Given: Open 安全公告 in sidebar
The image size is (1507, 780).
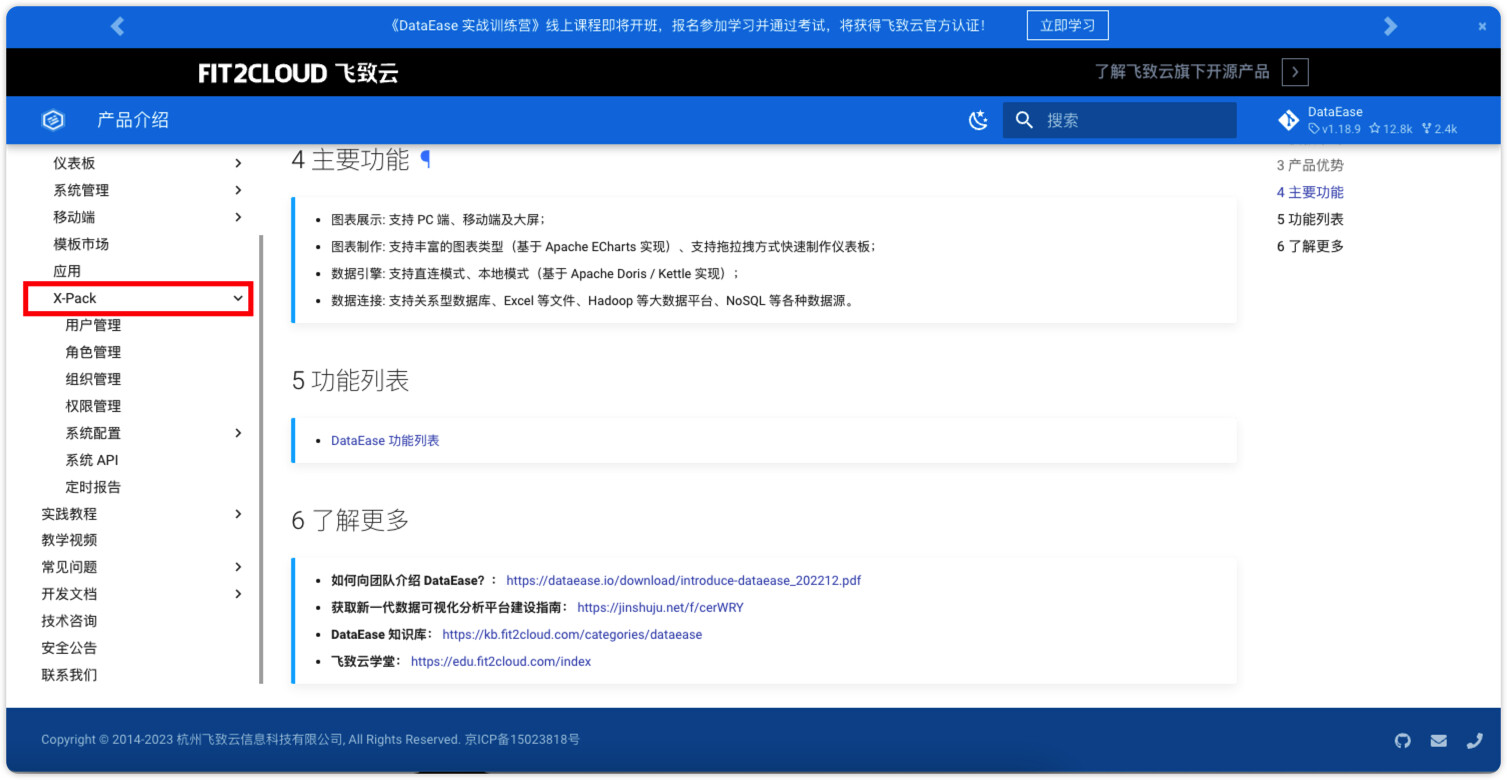Looking at the screenshot, I should pyautogui.click(x=69, y=648).
